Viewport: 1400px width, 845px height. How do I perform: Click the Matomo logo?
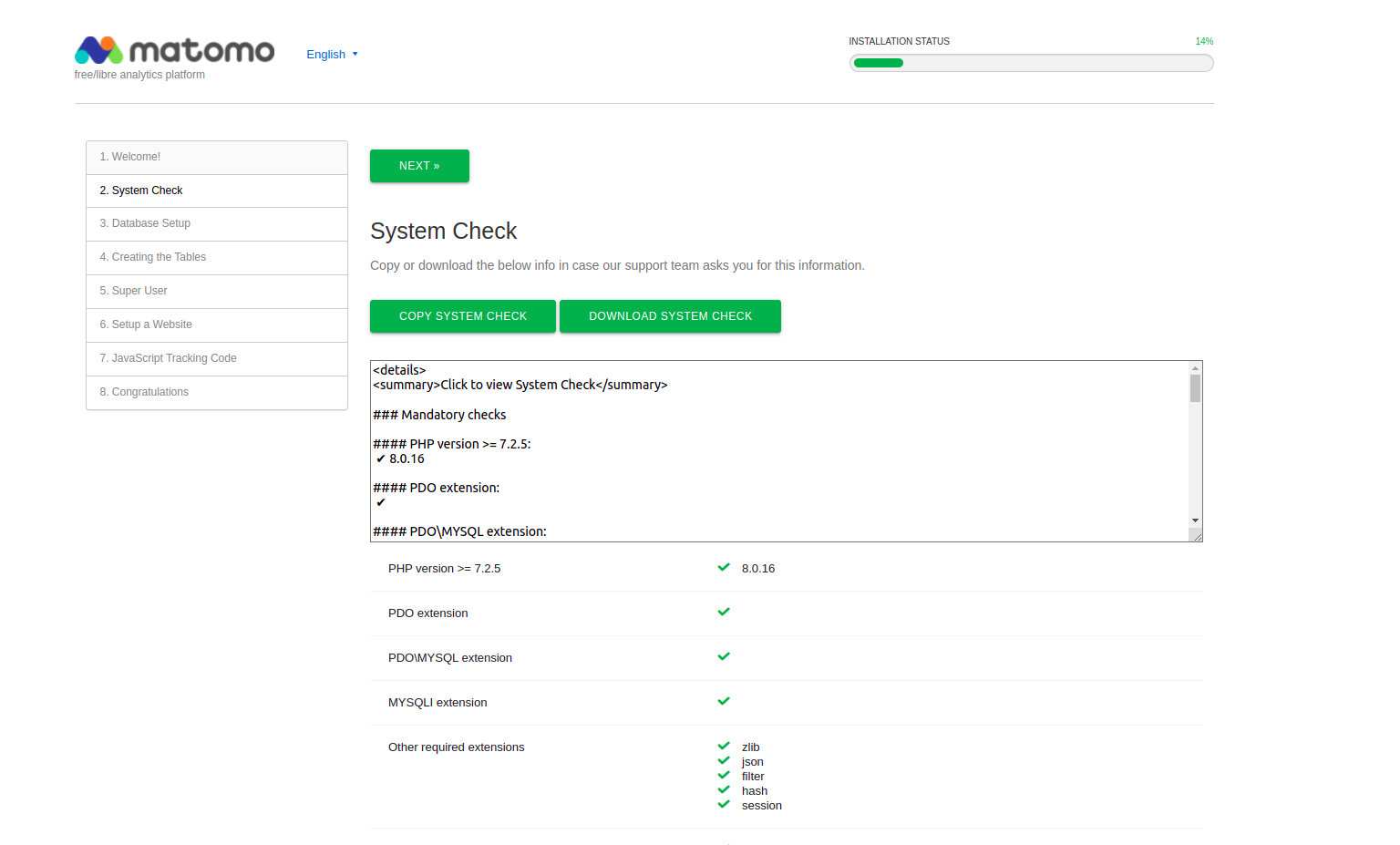(174, 51)
